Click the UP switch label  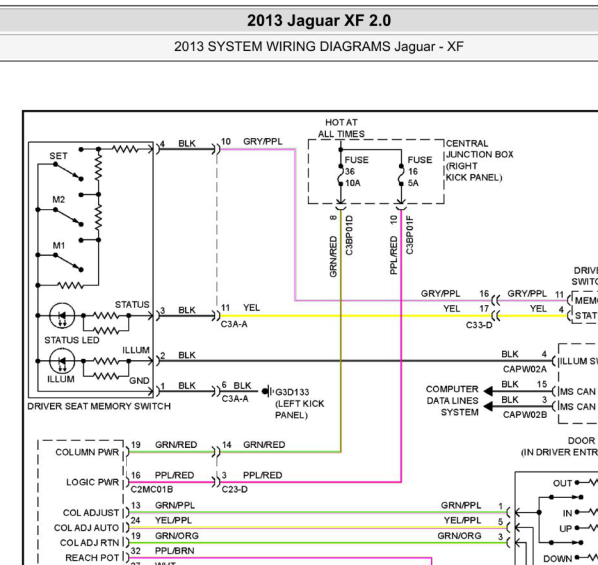coord(566,529)
